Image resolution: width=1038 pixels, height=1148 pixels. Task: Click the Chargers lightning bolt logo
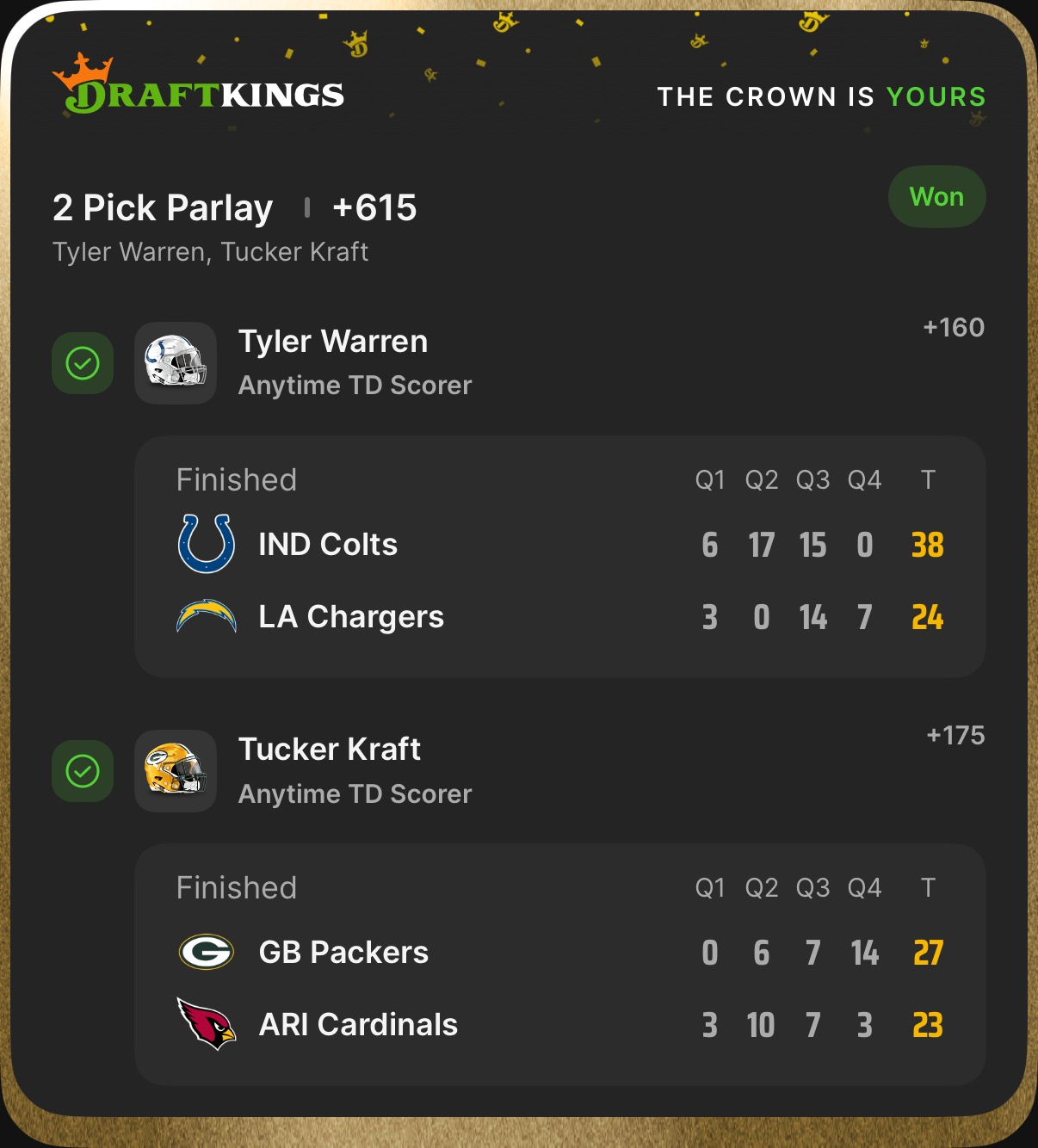206,616
